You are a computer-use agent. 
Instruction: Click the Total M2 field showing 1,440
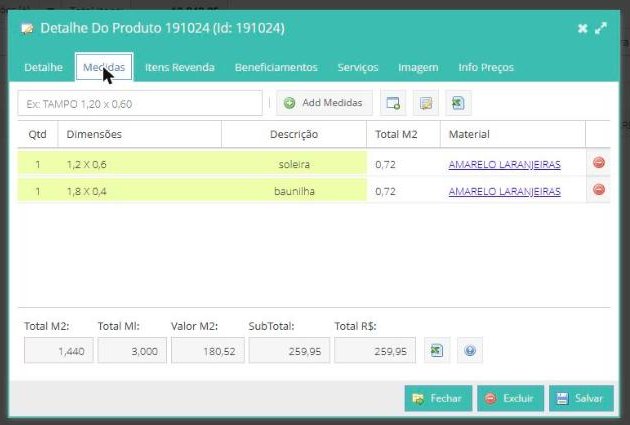click(x=59, y=351)
